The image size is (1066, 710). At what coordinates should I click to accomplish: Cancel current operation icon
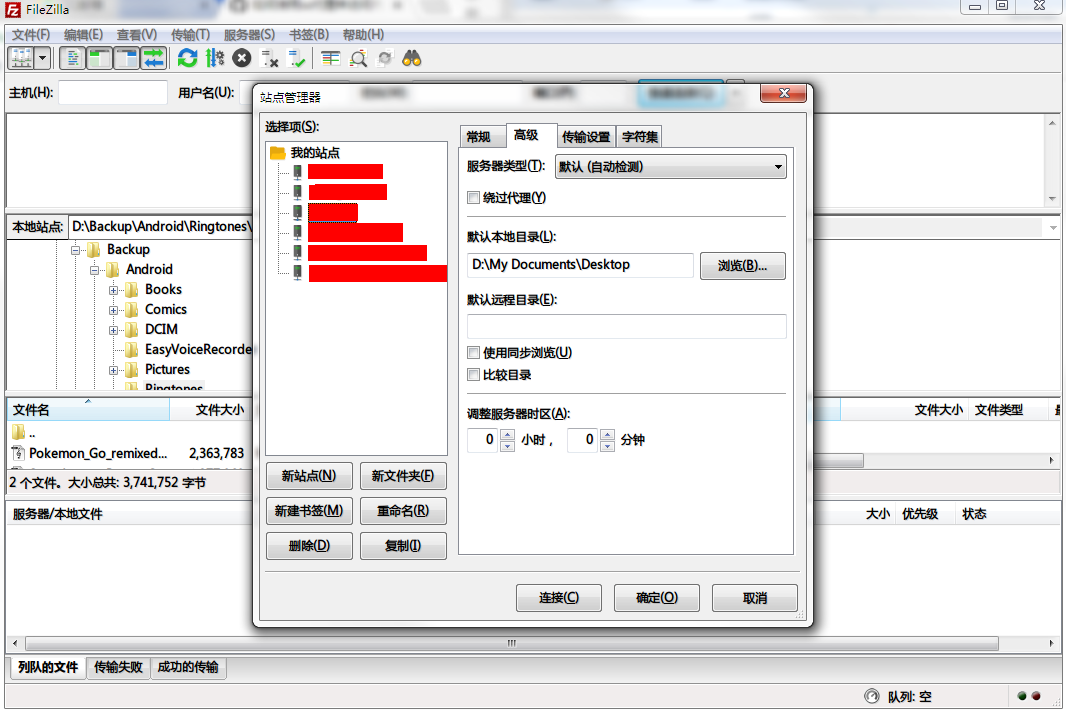[241, 58]
